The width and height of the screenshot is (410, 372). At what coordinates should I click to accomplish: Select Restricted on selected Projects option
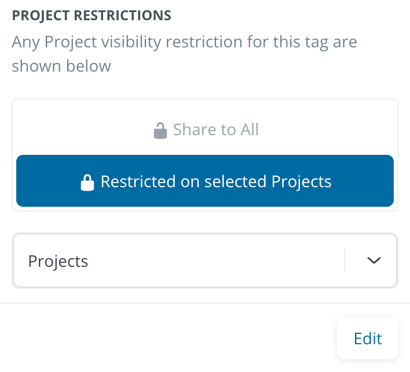[205, 181]
